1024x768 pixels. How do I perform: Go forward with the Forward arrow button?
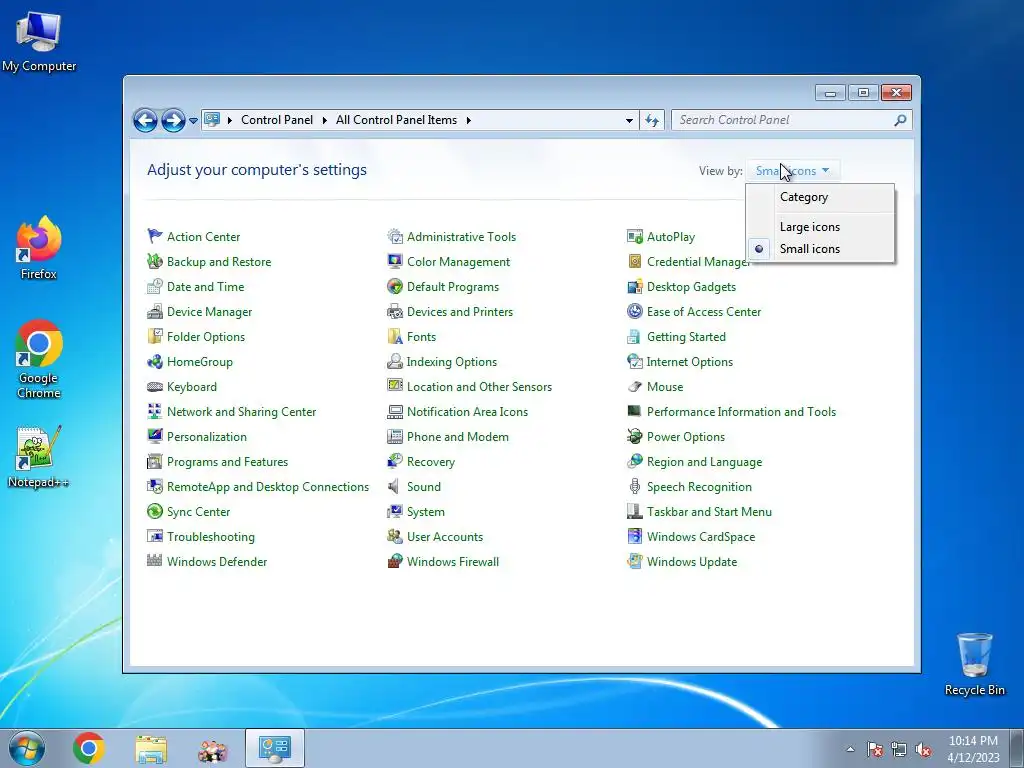pos(173,120)
